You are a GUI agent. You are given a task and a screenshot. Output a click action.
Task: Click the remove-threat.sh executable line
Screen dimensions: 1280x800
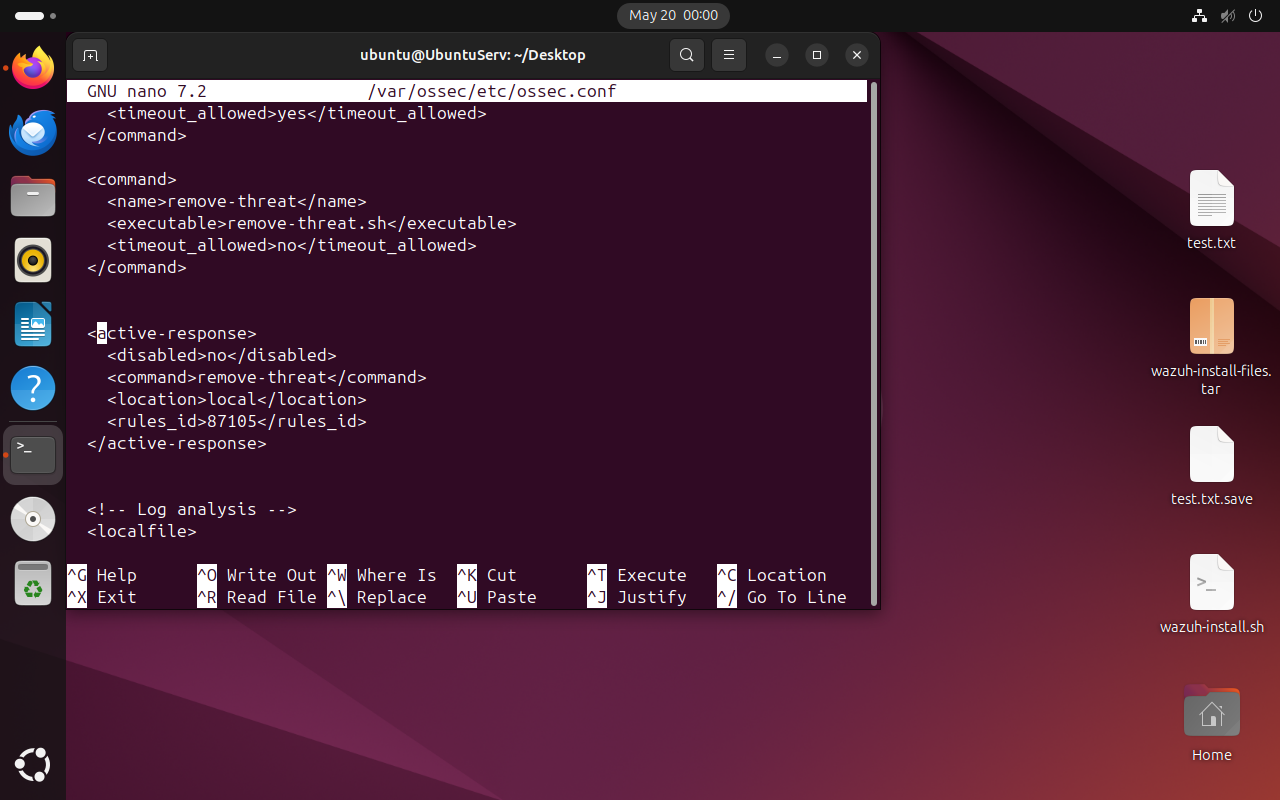[x=312, y=223]
